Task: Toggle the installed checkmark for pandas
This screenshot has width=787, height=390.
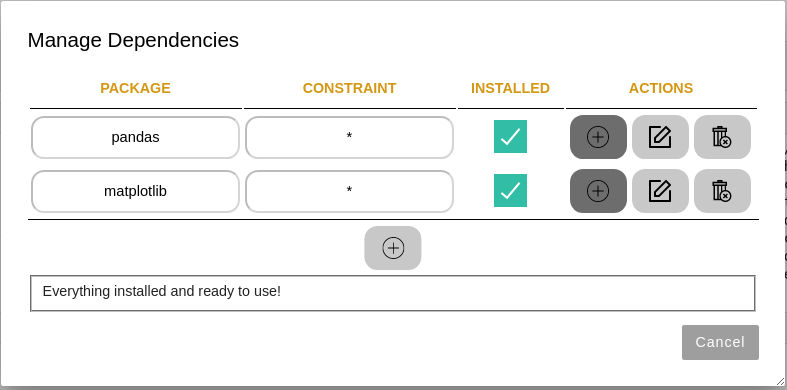Action: (510, 137)
